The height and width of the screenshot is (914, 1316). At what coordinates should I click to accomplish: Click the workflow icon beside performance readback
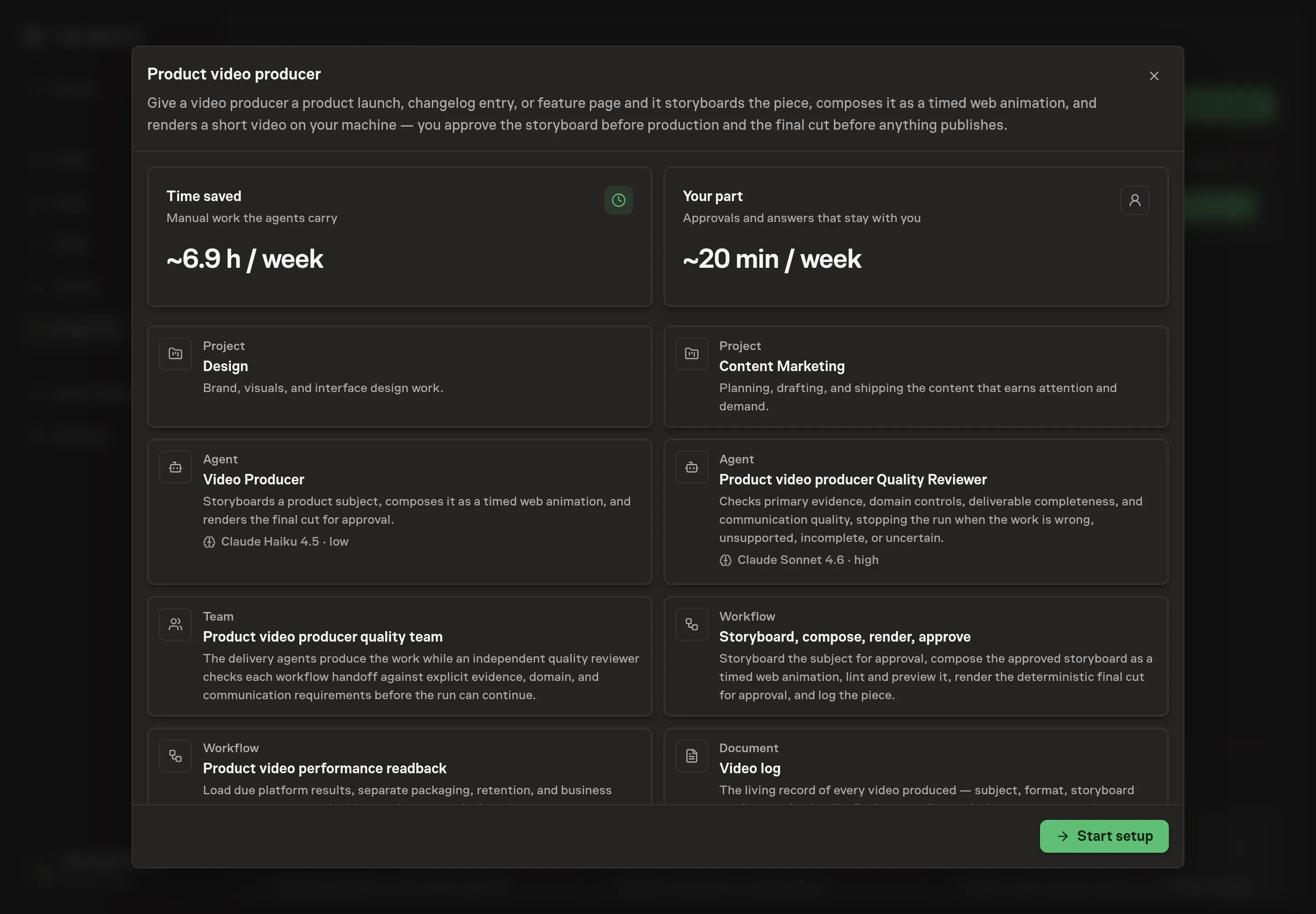coord(175,756)
